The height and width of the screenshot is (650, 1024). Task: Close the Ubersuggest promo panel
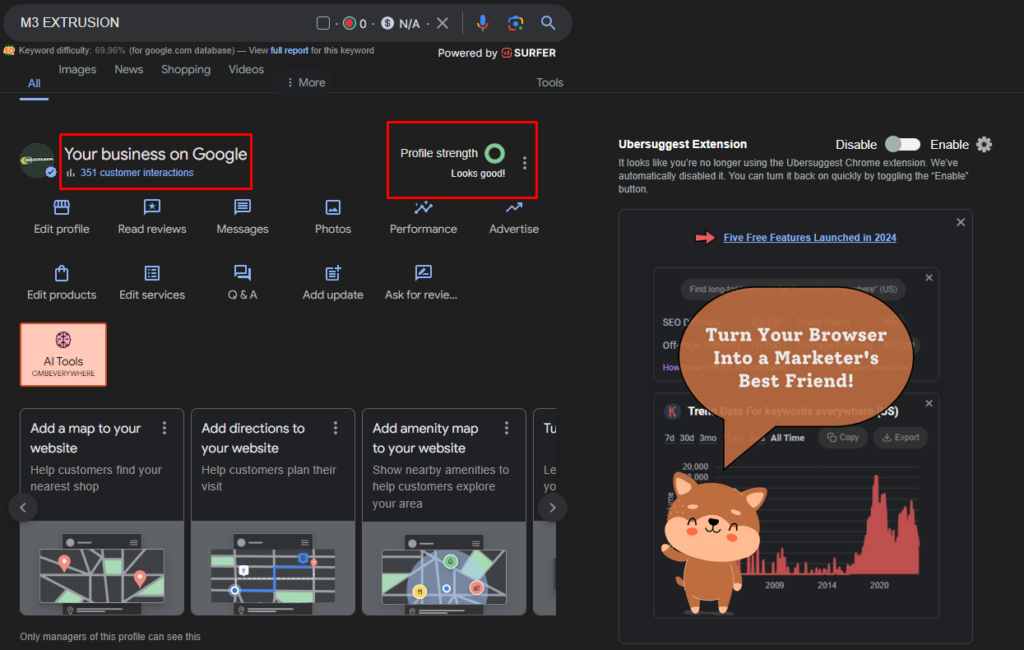[x=961, y=222]
